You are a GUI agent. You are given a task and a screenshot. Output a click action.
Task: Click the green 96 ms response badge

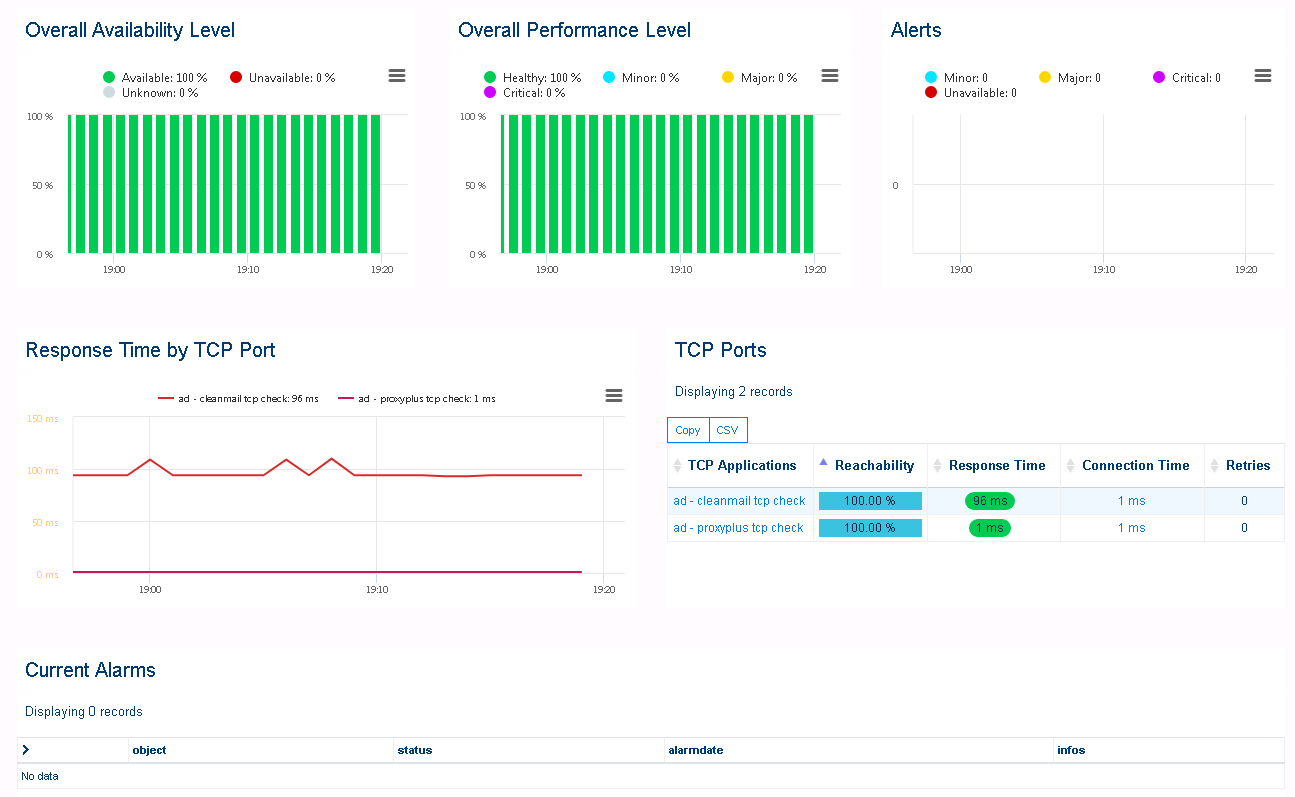click(x=989, y=500)
